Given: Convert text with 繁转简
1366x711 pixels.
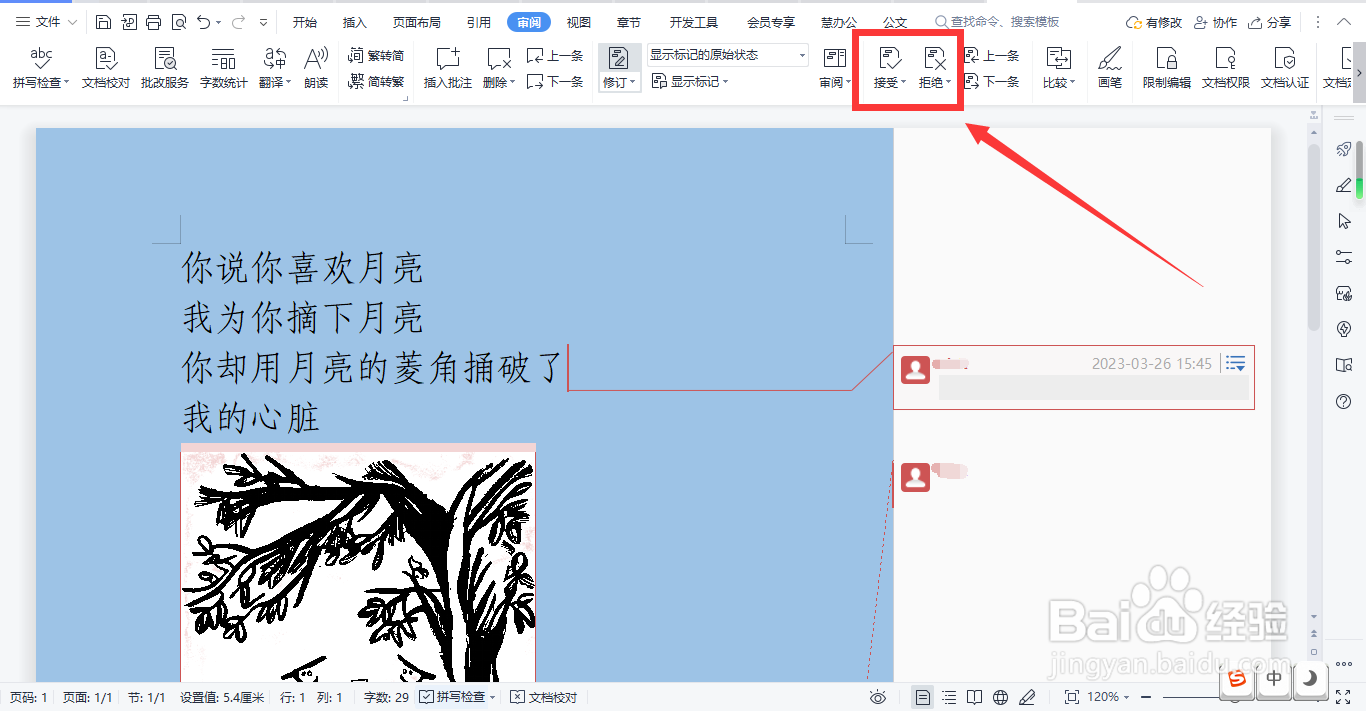Looking at the screenshot, I should click(377, 56).
